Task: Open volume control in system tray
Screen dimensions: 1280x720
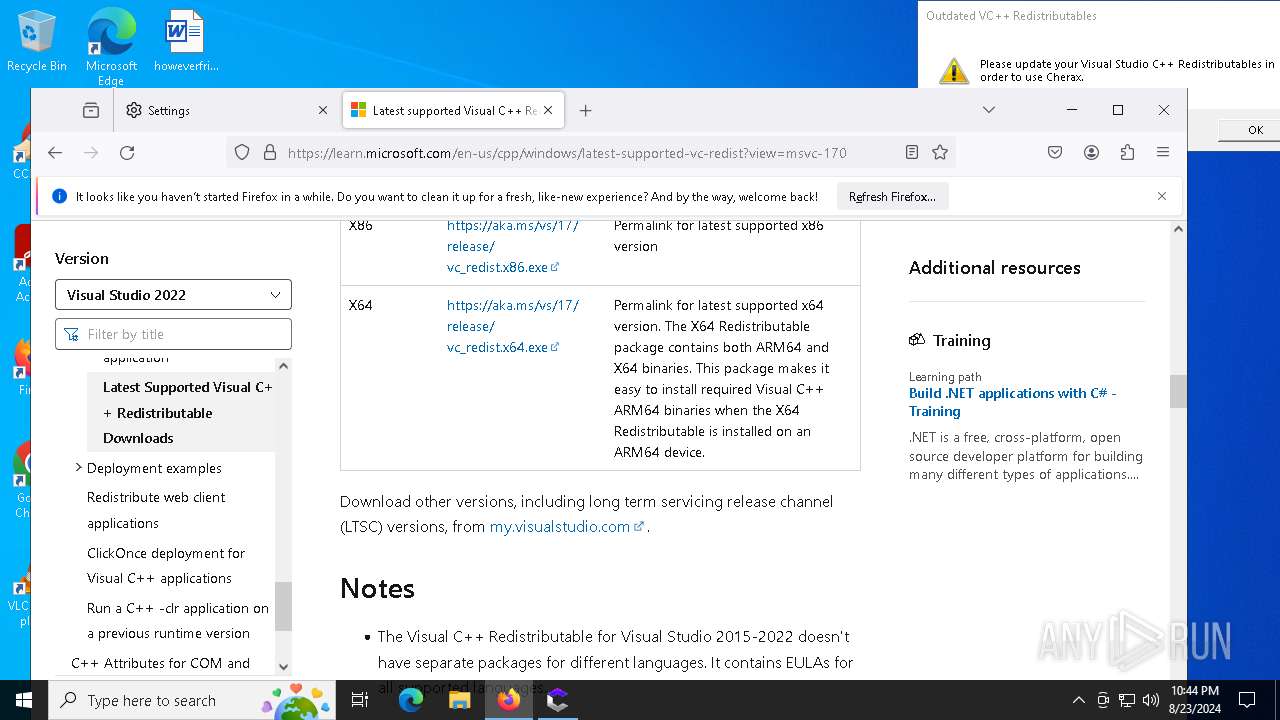Action: 1151,700
